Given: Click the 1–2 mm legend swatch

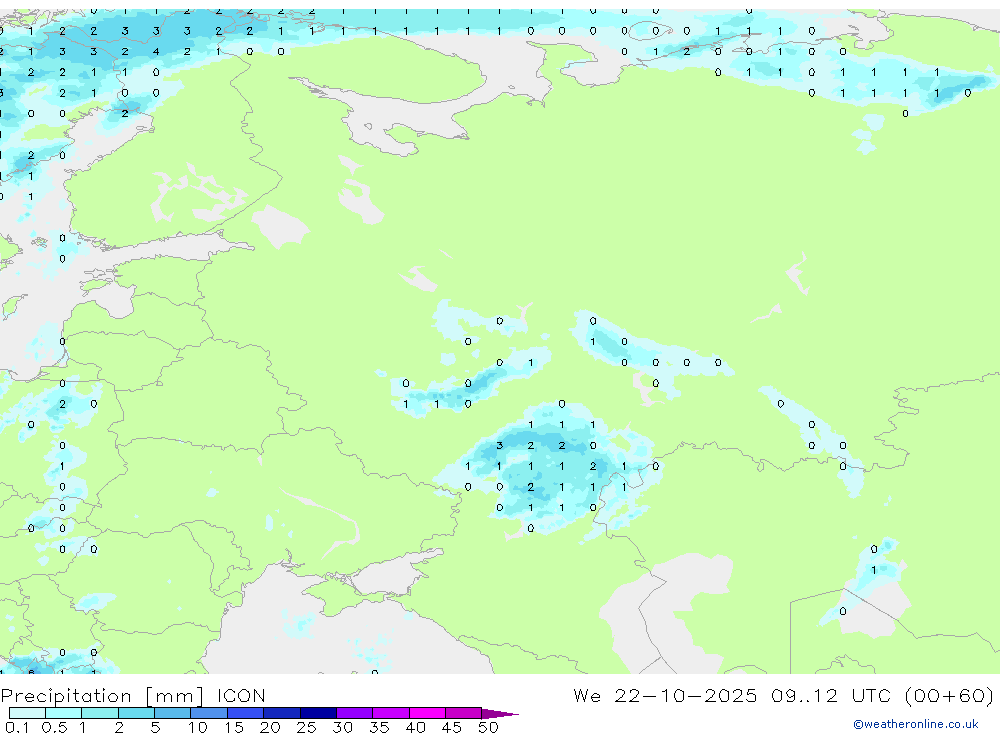Looking at the screenshot, I should (100, 713).
